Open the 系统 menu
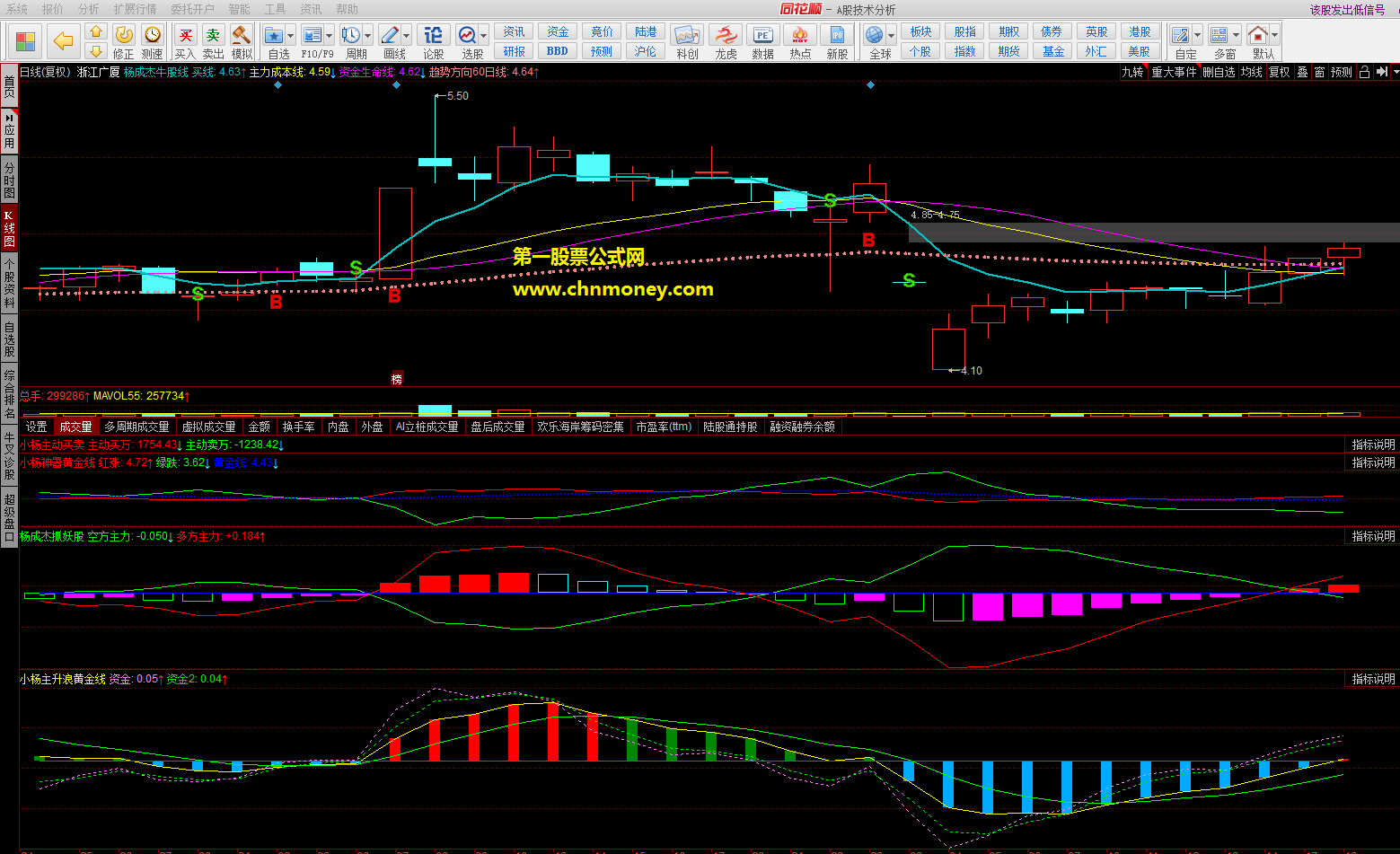The image size is (1400, 854). (x=17, y=9)
